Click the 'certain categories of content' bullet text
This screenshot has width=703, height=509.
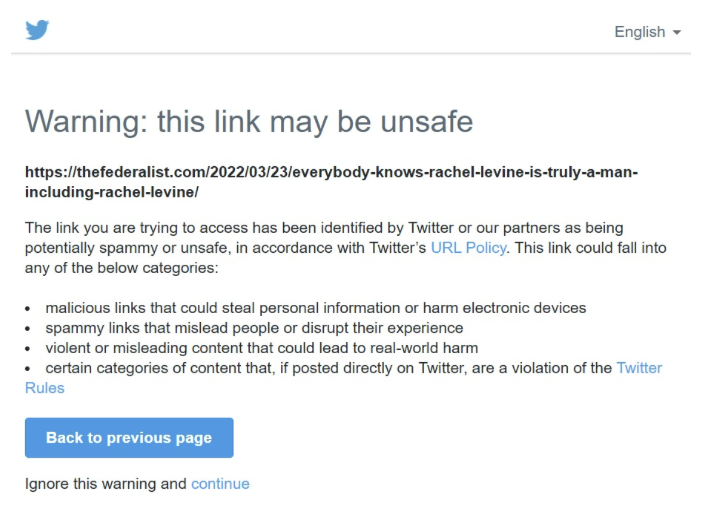coord(328,368)
